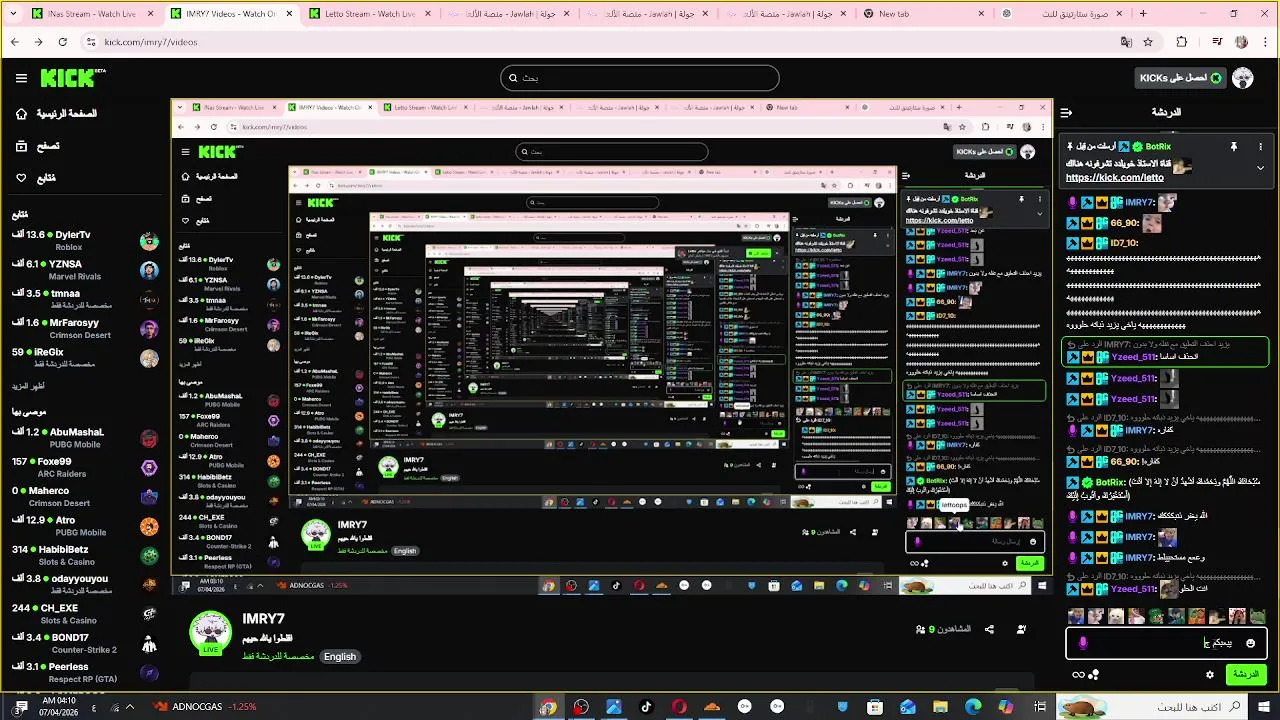The height and width of the screenshot is (720, 1280).
Task: Open Foxe99 recommended channel
Action: (x=85, y=467)
